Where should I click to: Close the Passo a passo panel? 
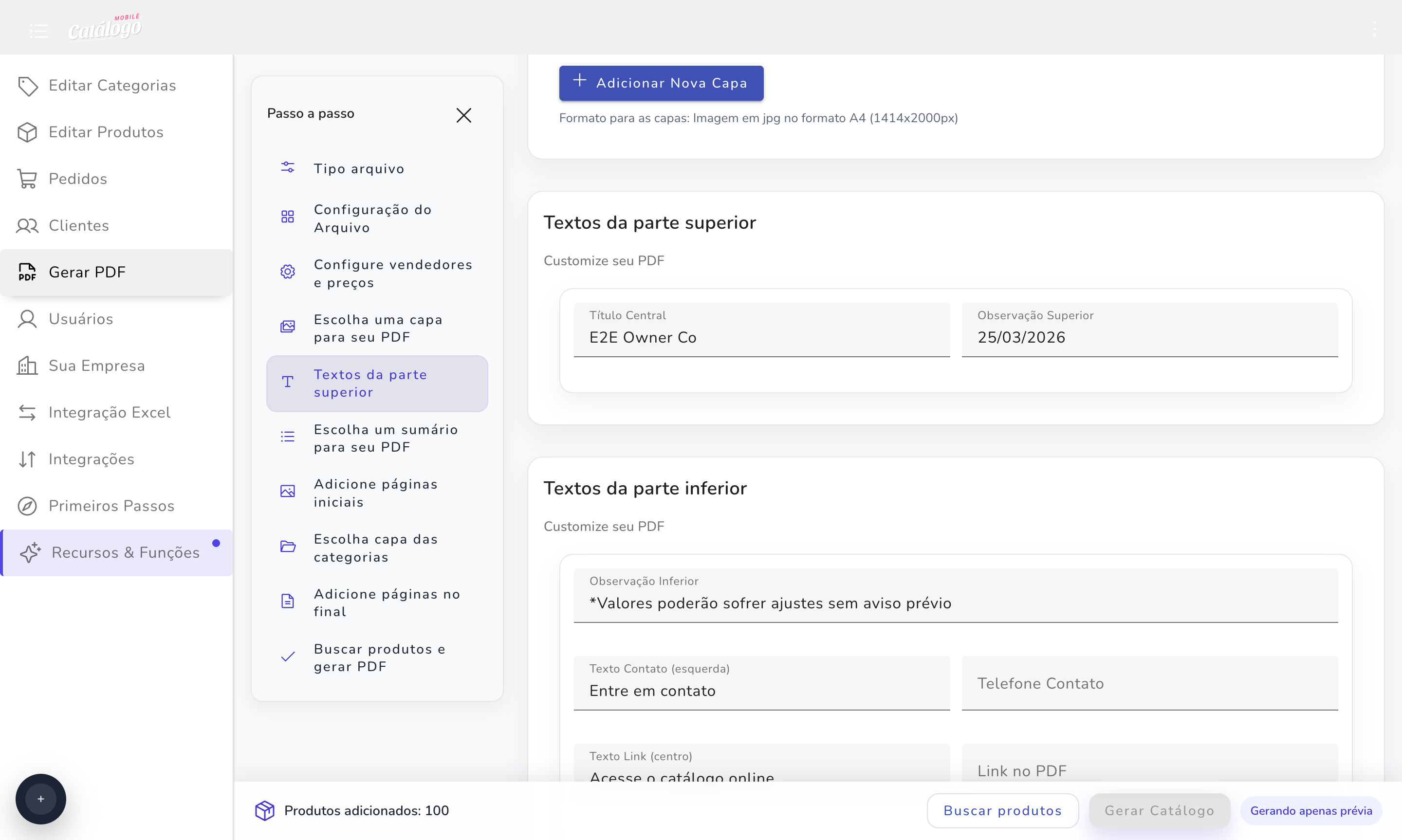[x=463, y=115]
